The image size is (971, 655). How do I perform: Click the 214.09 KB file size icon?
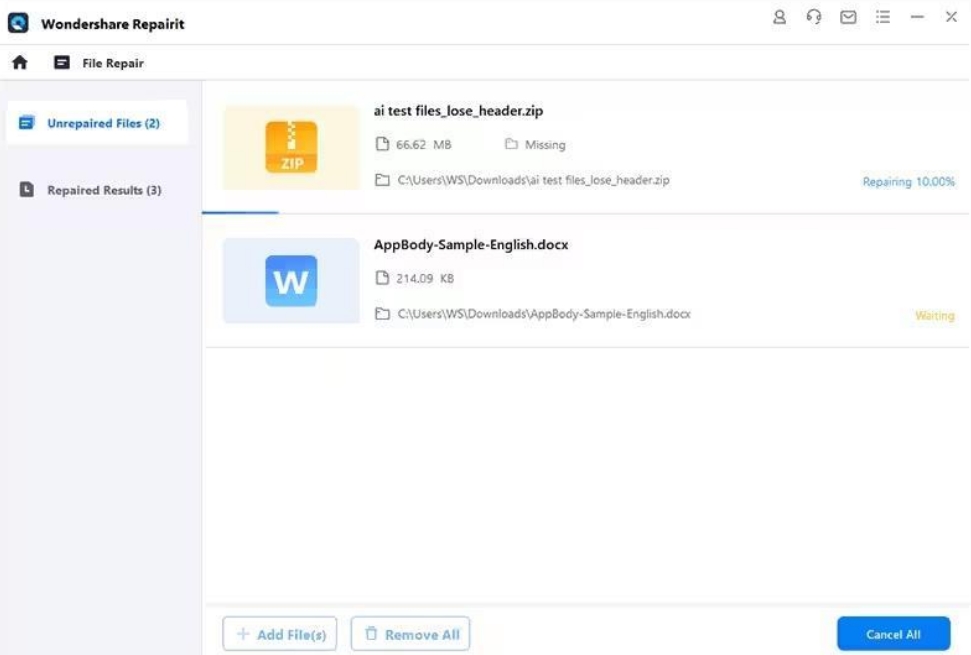tap(382, 278)
